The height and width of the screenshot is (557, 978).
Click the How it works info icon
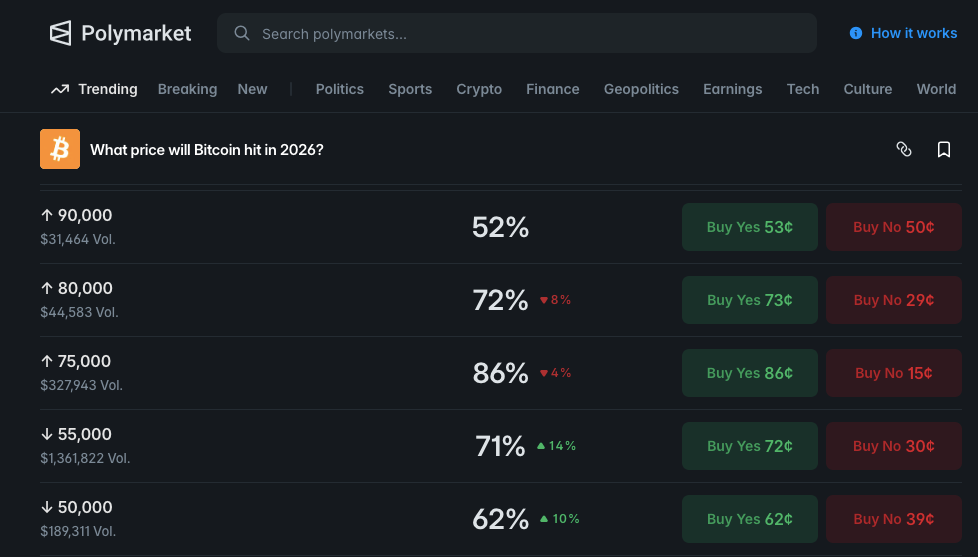click(856, 33)
